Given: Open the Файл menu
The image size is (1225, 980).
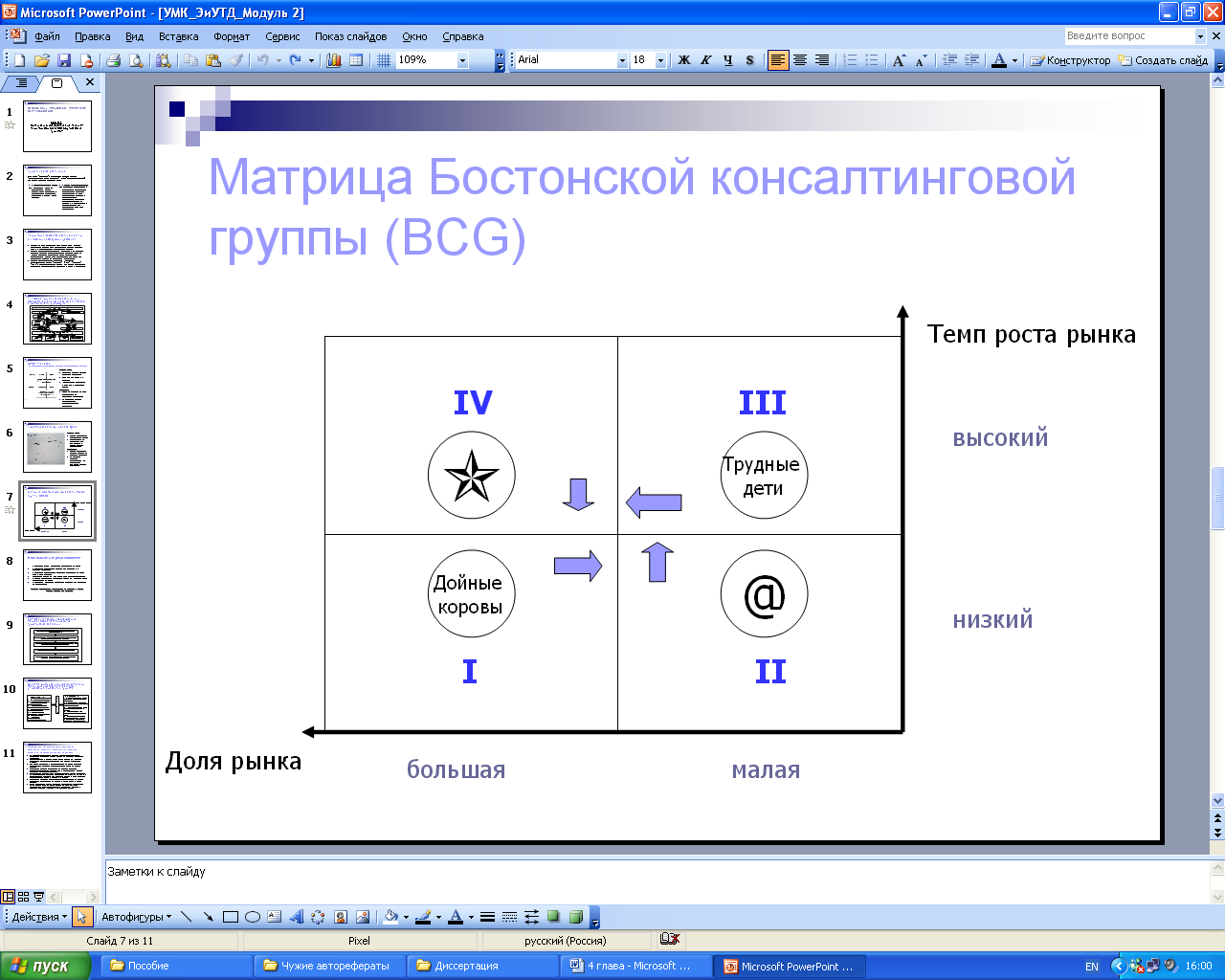Looking at the screenshot, I should point(47,36).
